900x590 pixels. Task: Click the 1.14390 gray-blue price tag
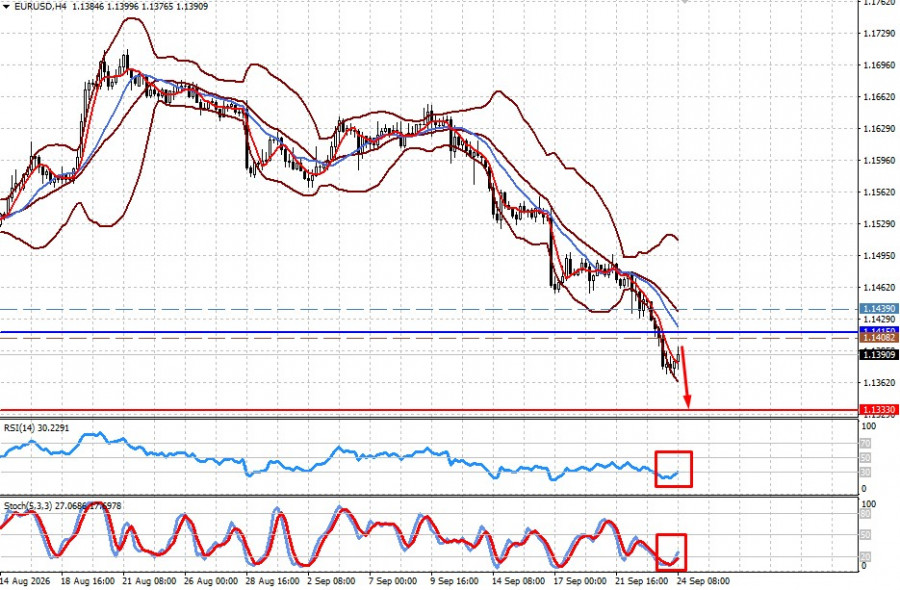(878, 309)
